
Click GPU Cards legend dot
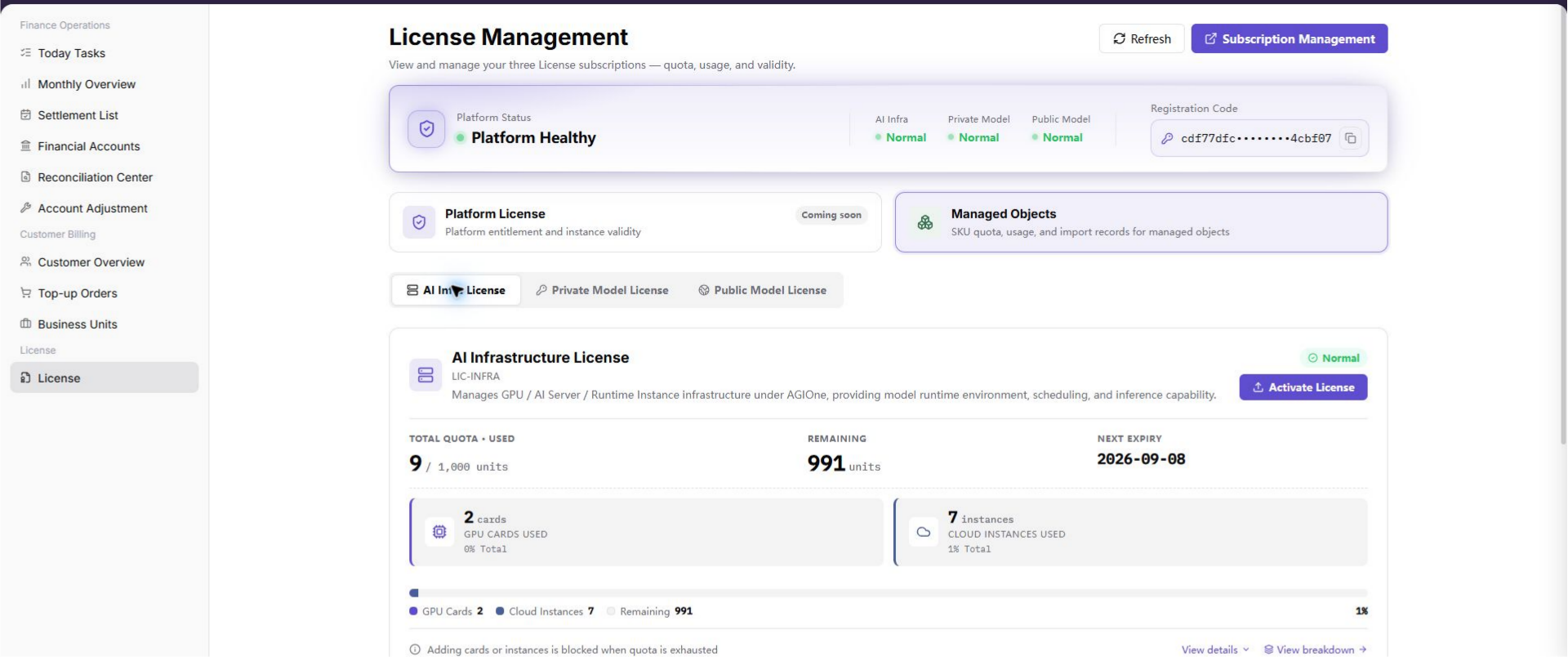tap(413, 611)
